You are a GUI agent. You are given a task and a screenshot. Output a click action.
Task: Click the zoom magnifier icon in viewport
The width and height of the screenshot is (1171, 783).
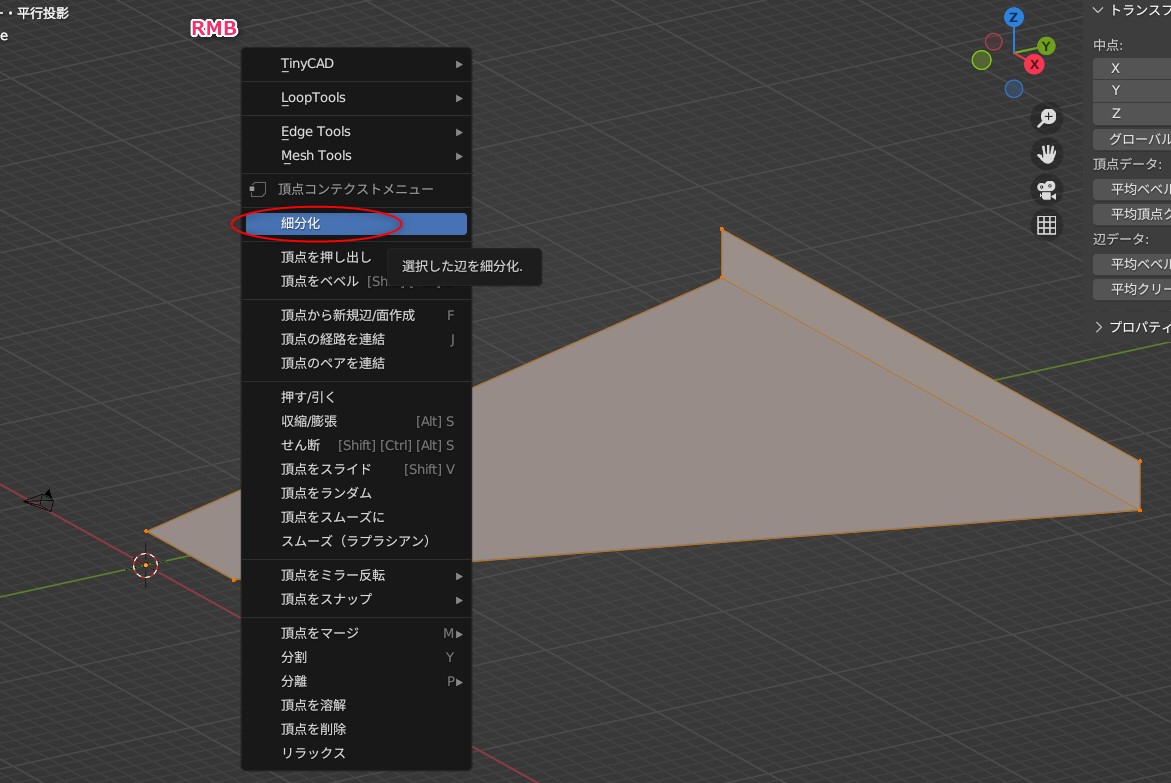point(1047,118)
